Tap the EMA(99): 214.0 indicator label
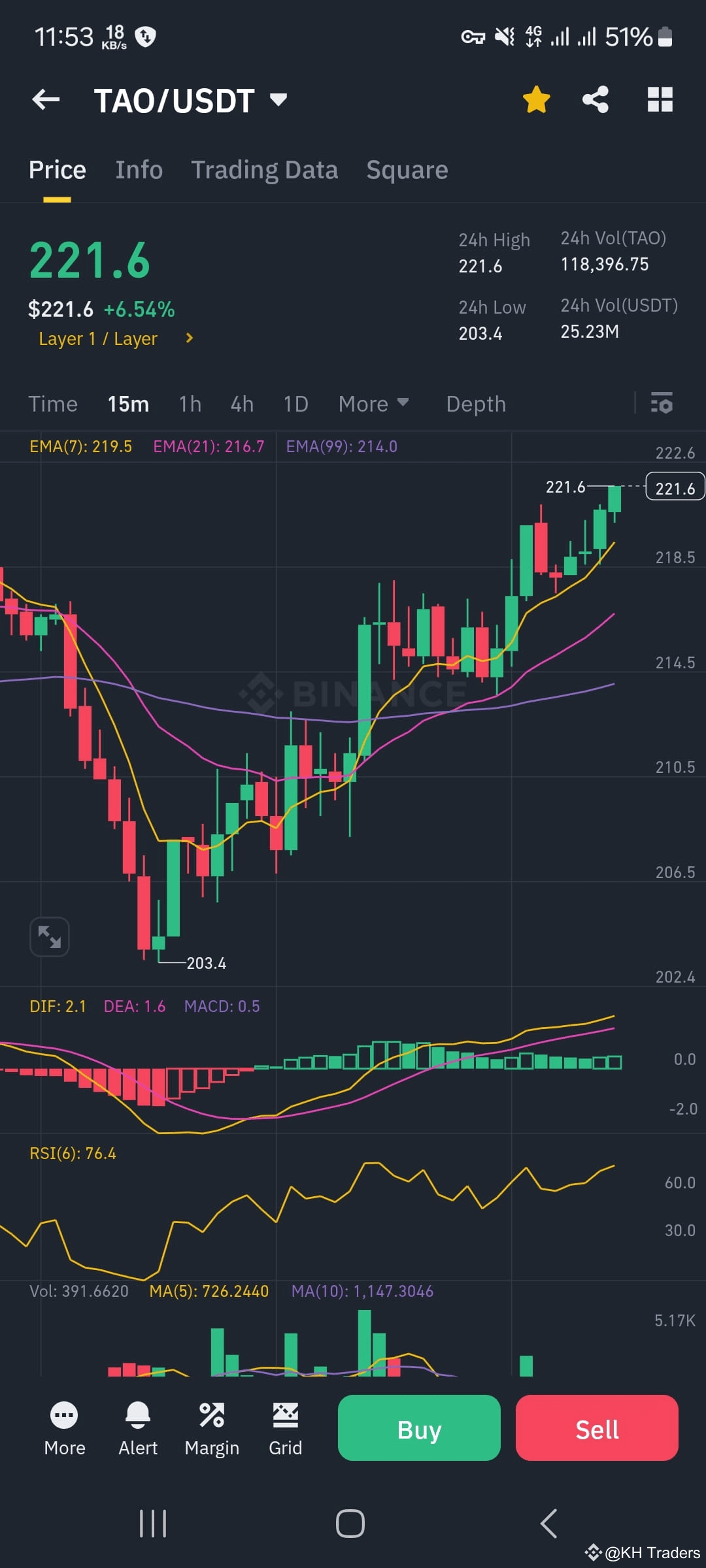Screen dimensions: 706x1568 pos(341,447)
